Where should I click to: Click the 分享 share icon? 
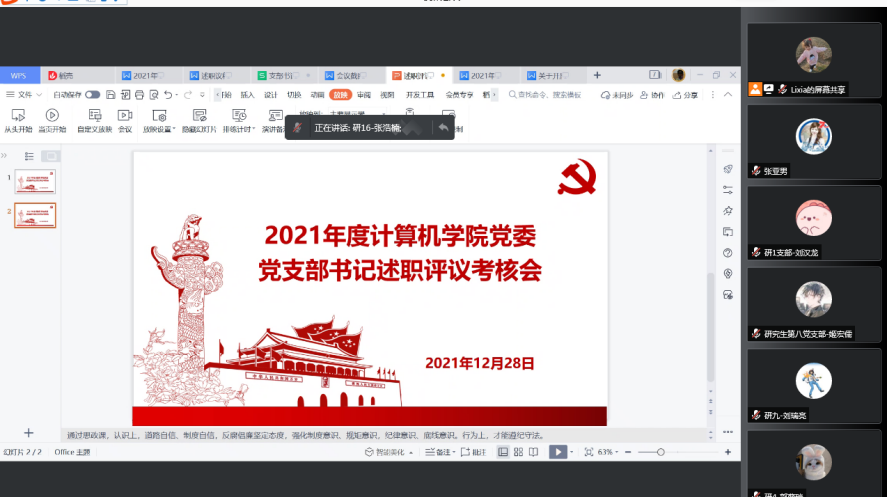[x=684, y=95]
